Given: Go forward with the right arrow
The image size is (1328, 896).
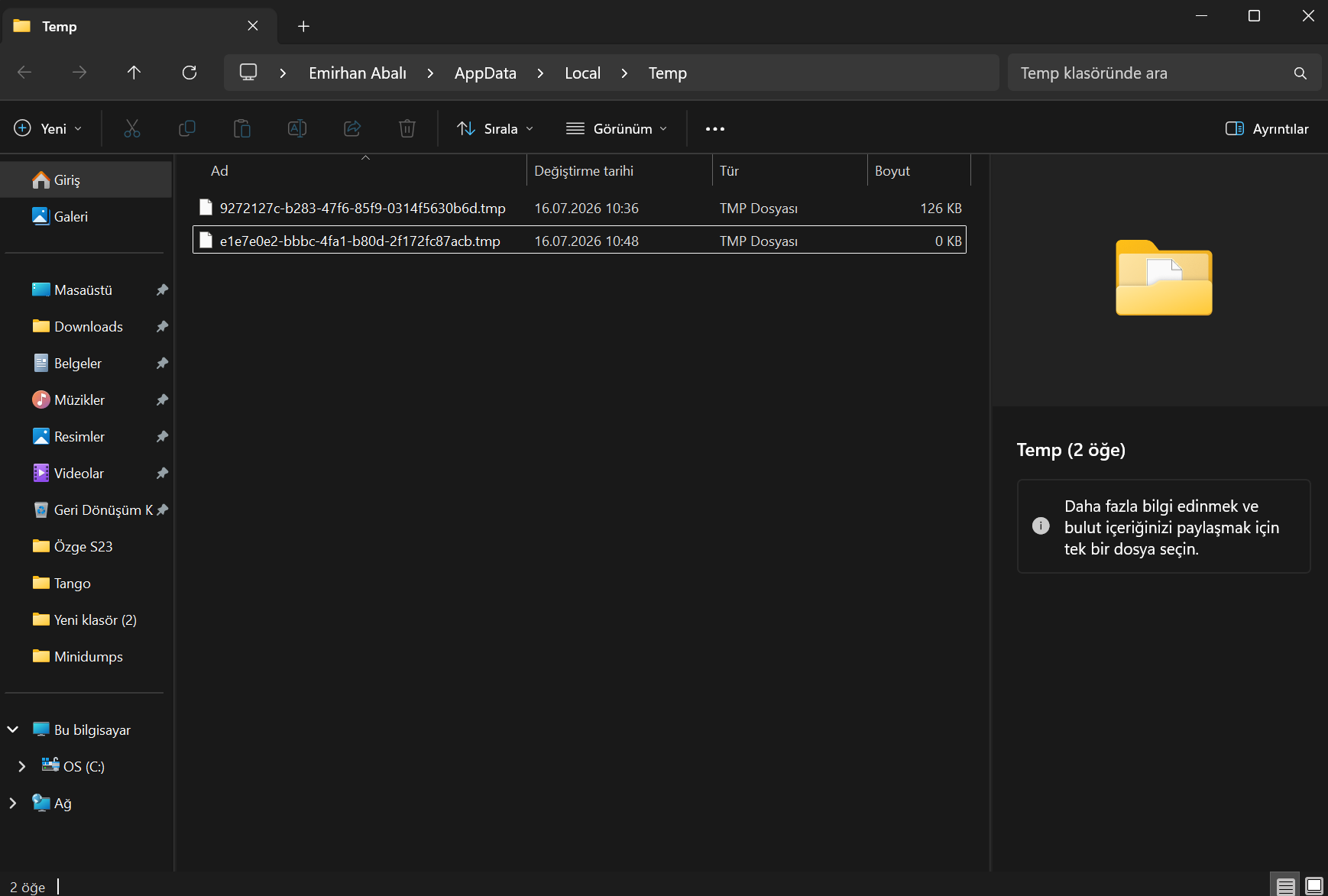Looking at the screenshot, I should tap(79, 73).
